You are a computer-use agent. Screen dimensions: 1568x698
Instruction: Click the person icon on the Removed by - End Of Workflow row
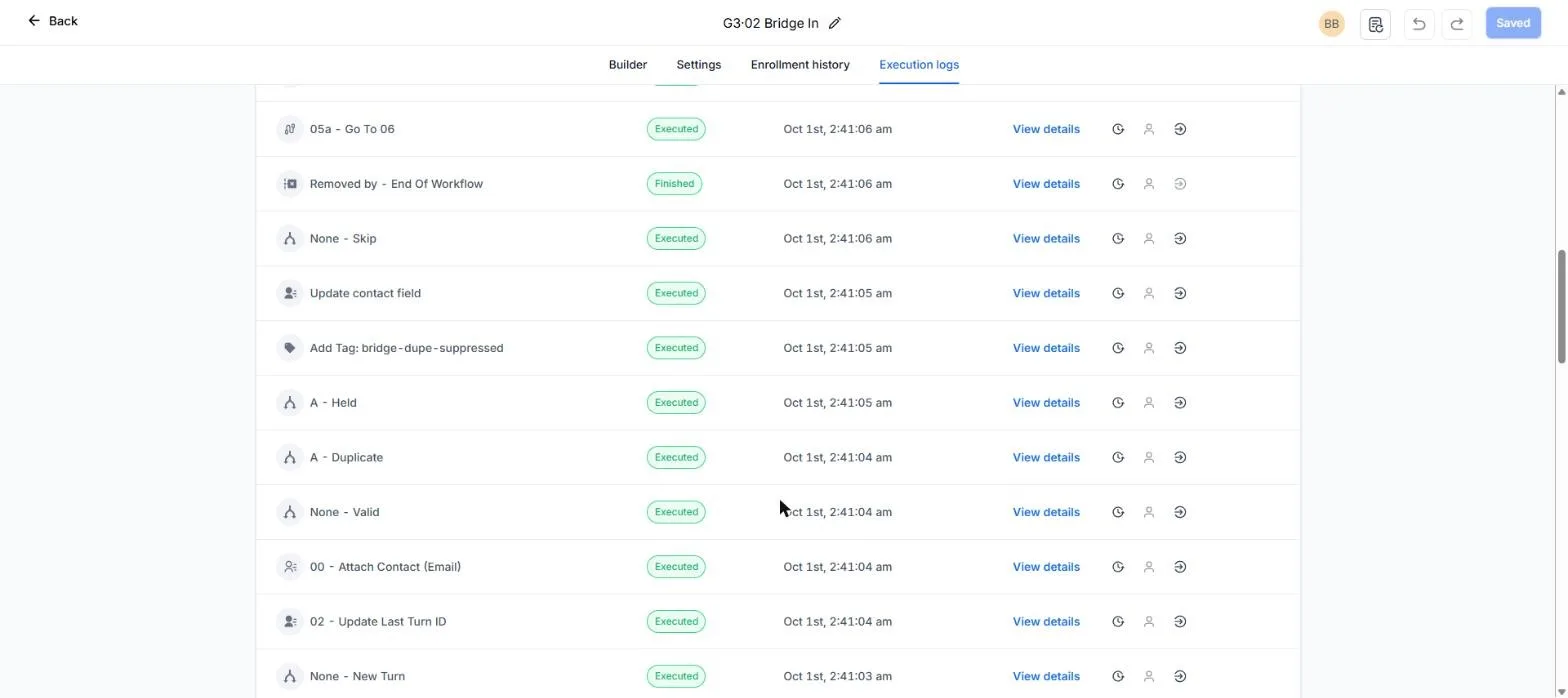click(1149, 184)
